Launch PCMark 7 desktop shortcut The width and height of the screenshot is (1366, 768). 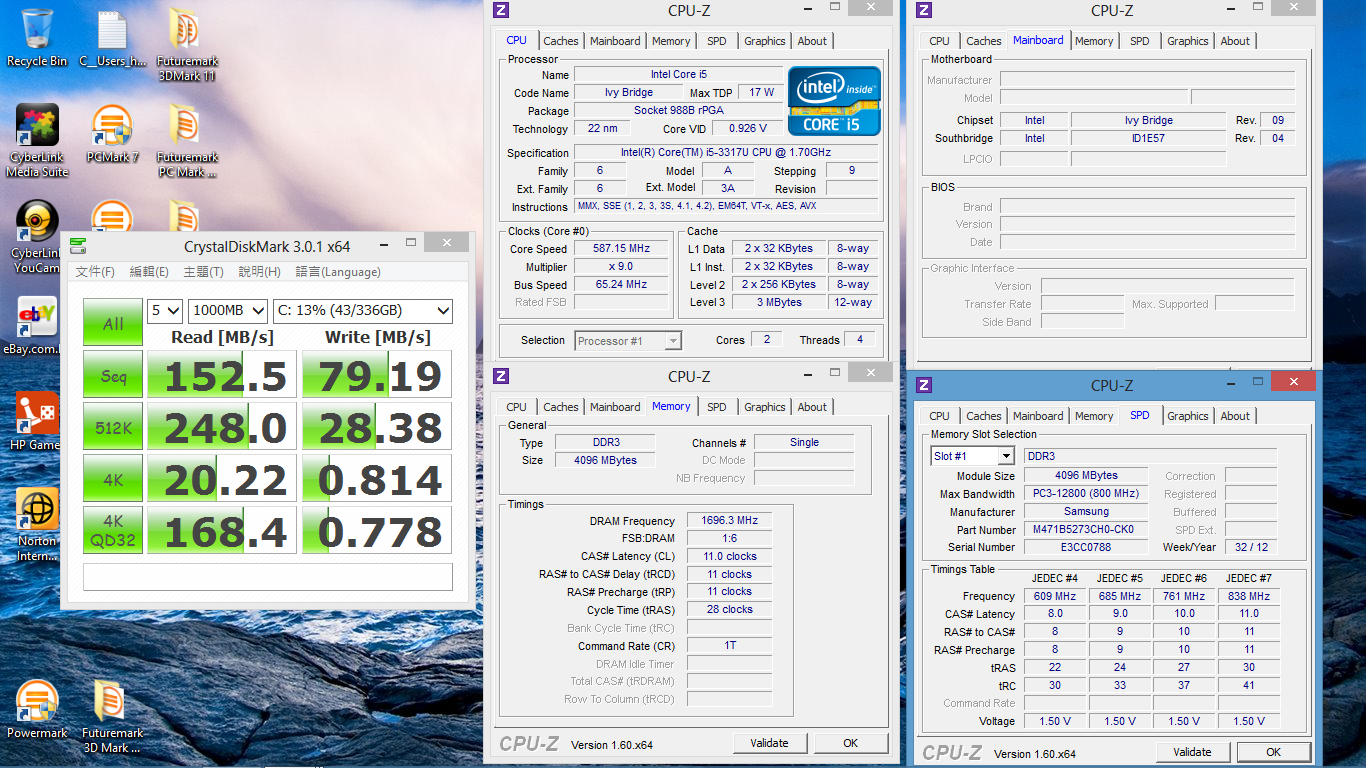pos(112,134)
